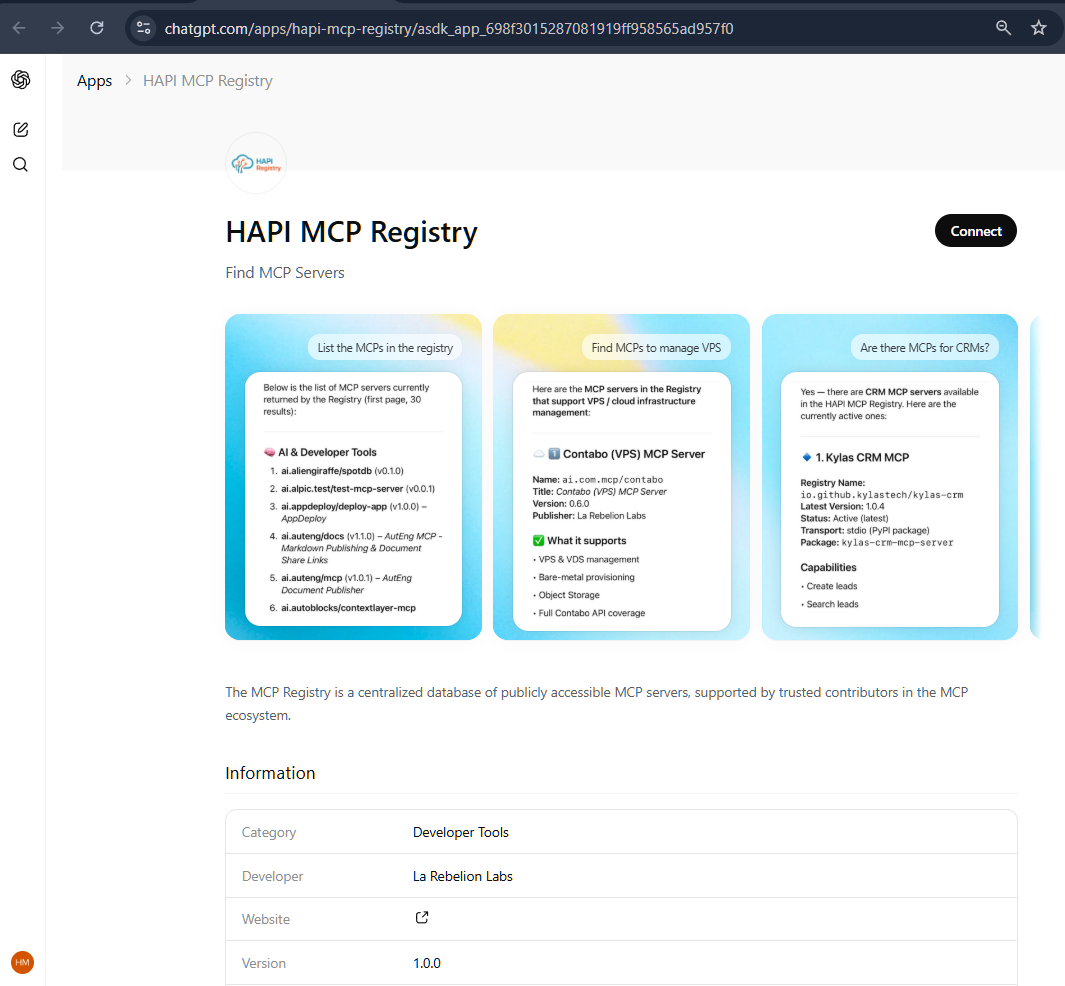Viewport: 1065px width, 986px height.
Task: Open the website external link icon
Action: click(421, 917)
